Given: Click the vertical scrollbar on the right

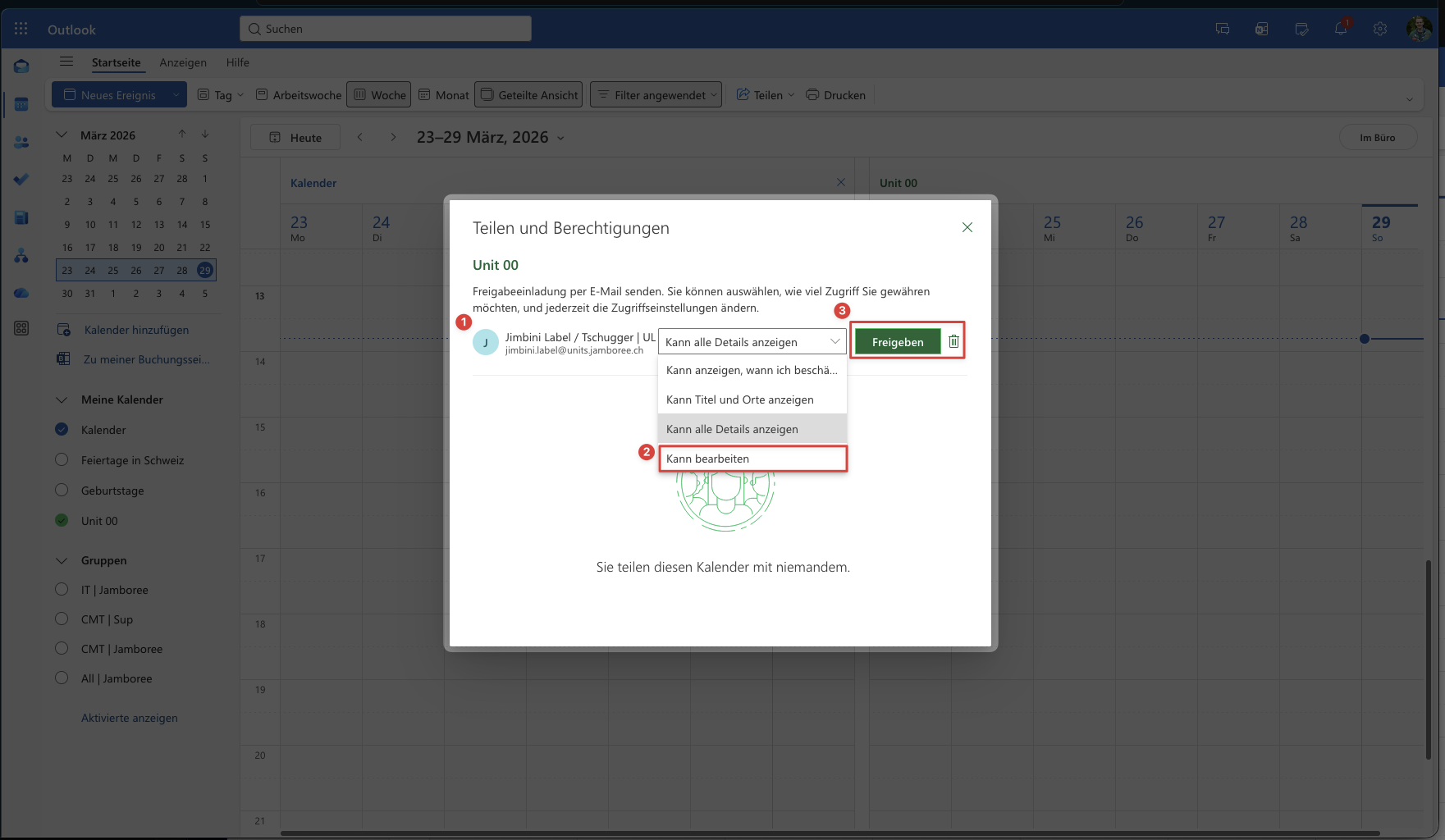Looking at the screenshot, I should click(1429, 656).
